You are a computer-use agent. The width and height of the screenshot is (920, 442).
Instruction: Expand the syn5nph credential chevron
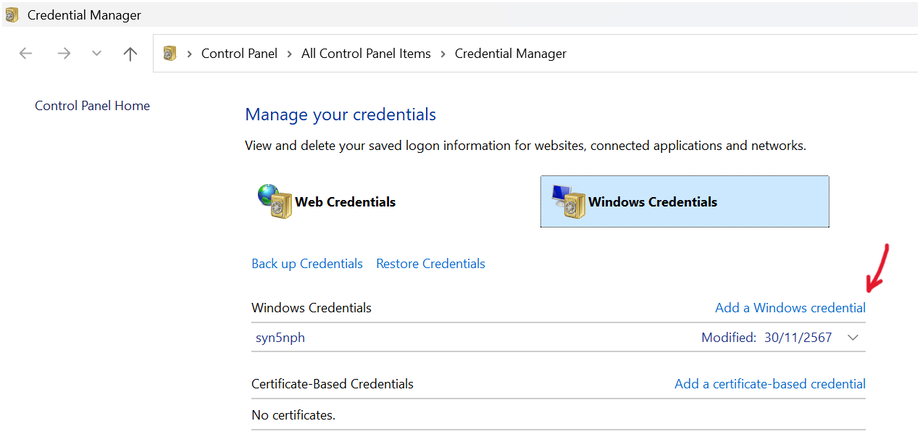tap(854, 338)
